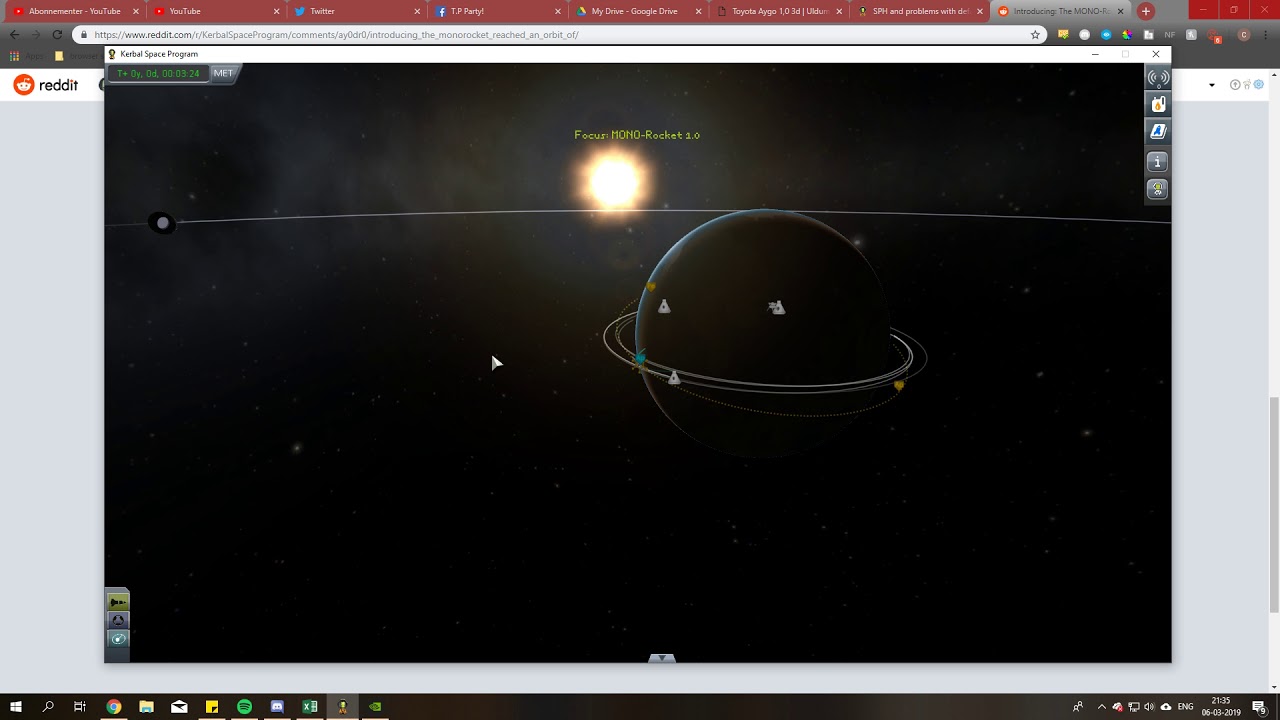Go back in Chrome browser

pyautogui.click(x=14, y=34)
